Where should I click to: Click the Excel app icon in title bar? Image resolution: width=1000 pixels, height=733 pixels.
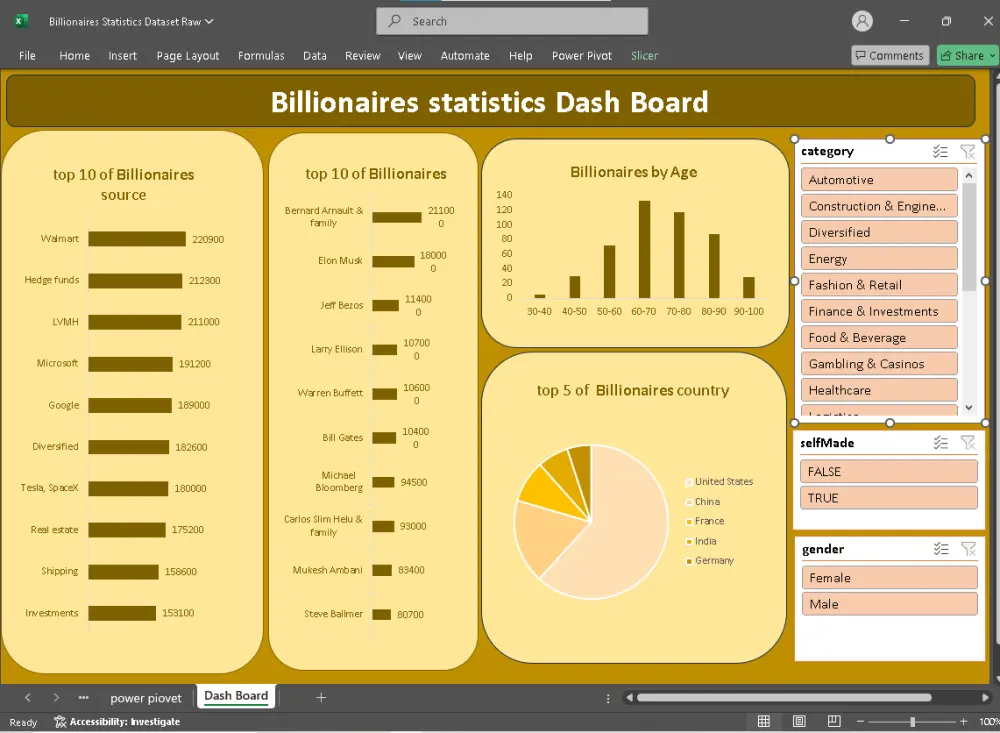pyautogui.click(x=21, y=21)
